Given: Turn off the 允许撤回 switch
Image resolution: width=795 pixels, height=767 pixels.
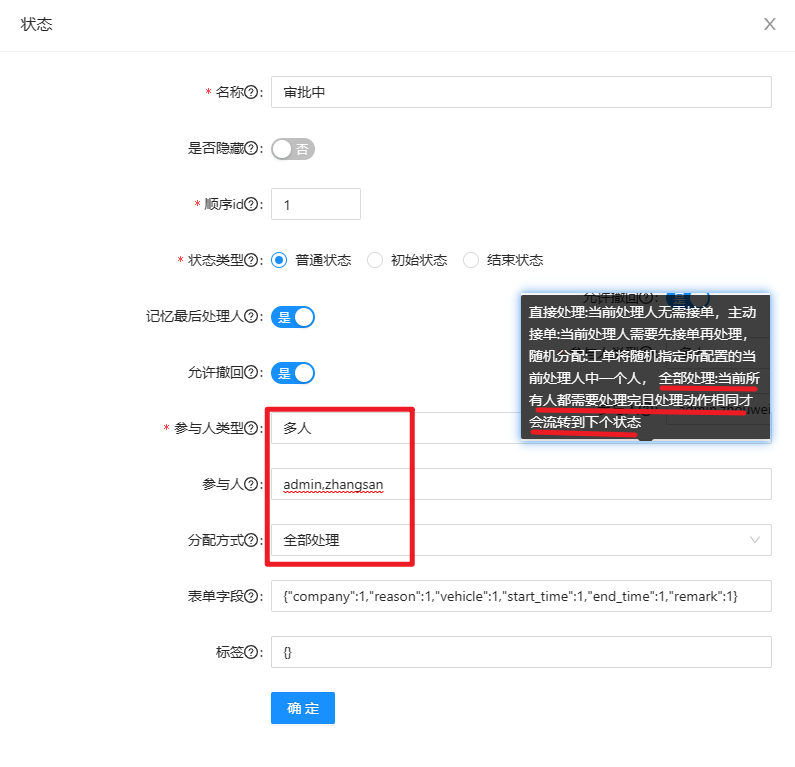Looking at the screenshot, I should tap(293, 373).
